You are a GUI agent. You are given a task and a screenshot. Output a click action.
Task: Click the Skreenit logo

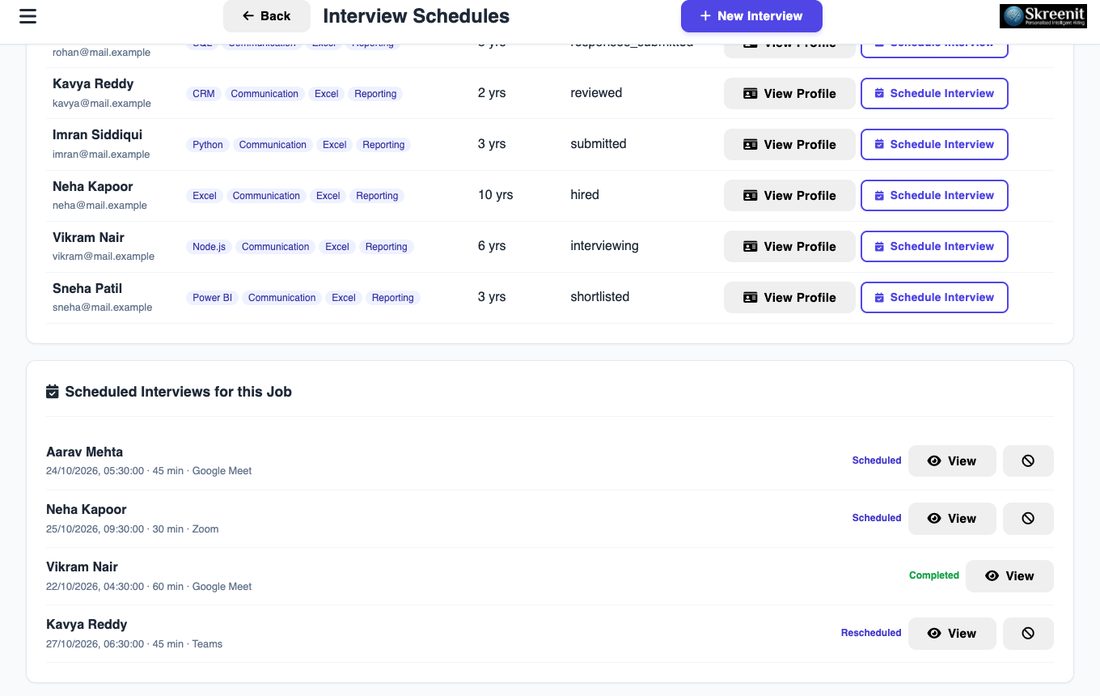[1043, 16]
